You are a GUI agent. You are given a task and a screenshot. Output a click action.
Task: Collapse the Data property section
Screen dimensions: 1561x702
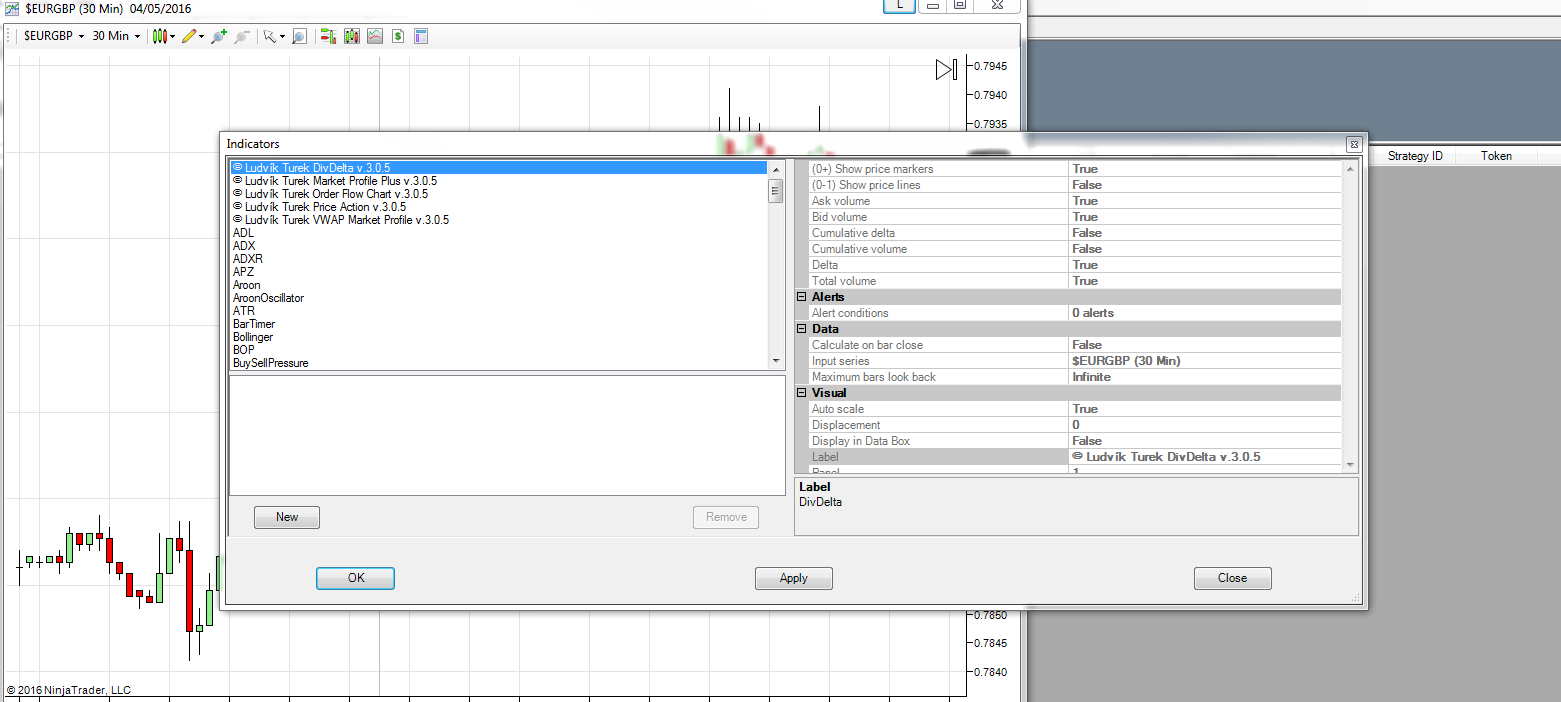[x=801, y=329]
